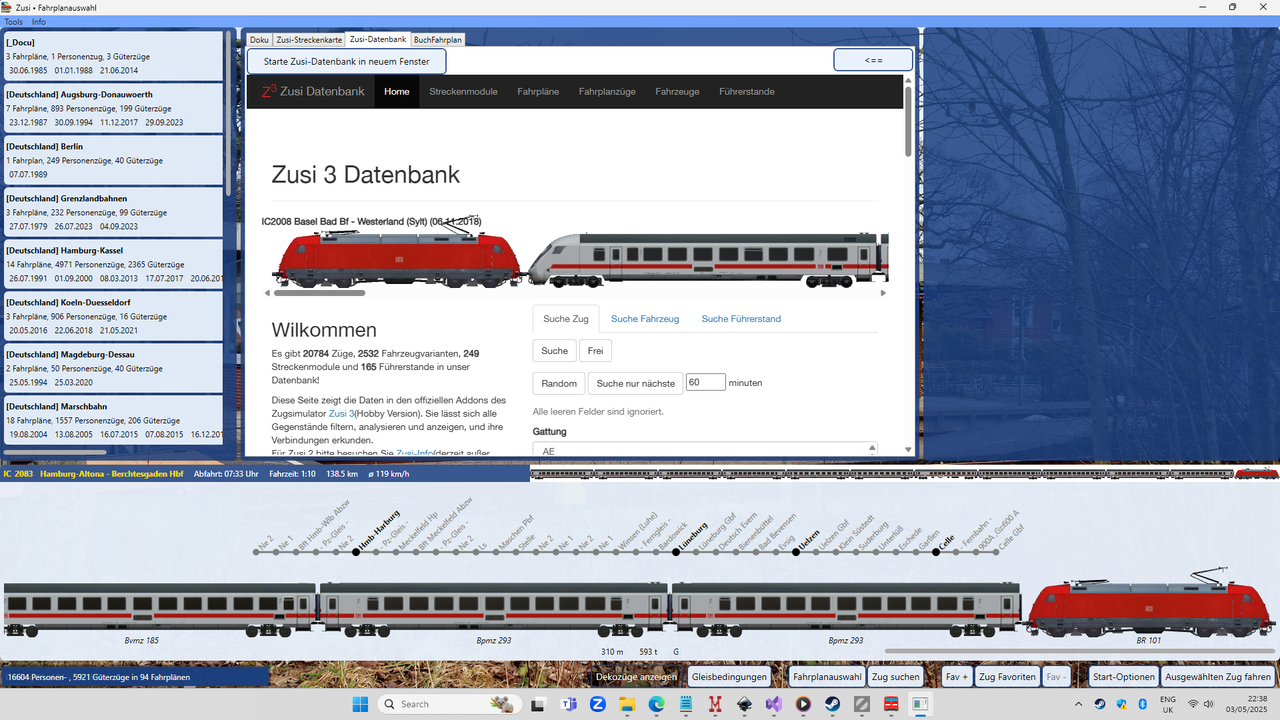Select the Celle station marker on route
1280x720 pixels.
click(x=937, y=551)
